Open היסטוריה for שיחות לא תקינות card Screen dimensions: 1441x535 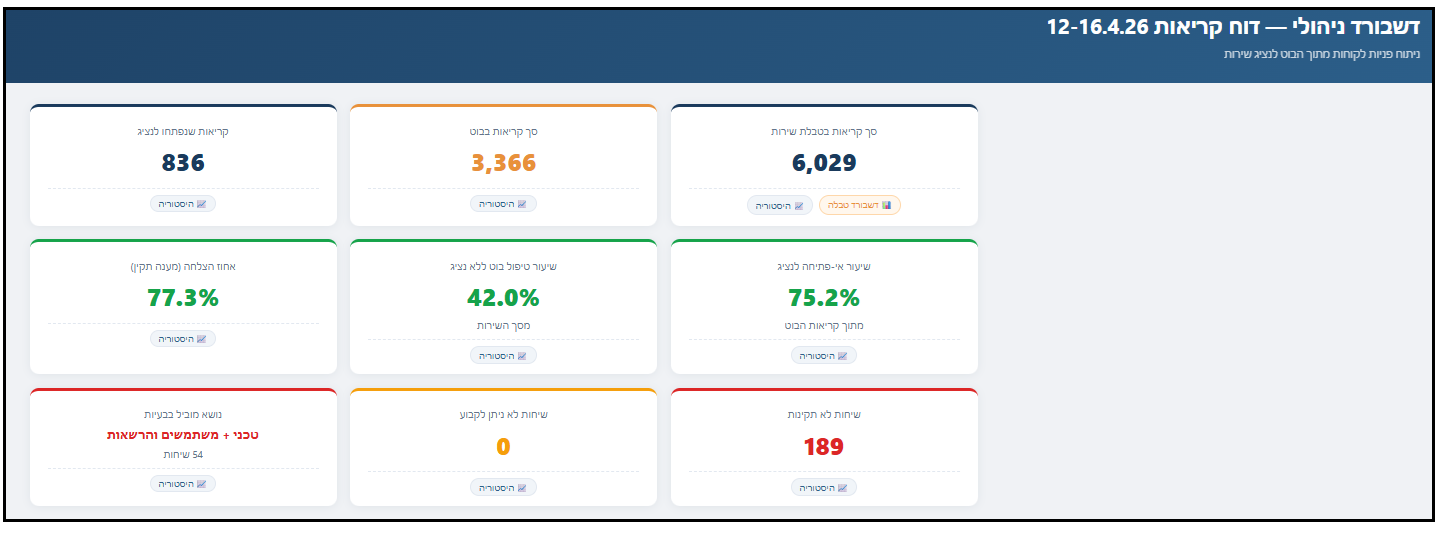click(x=824, y=487)
